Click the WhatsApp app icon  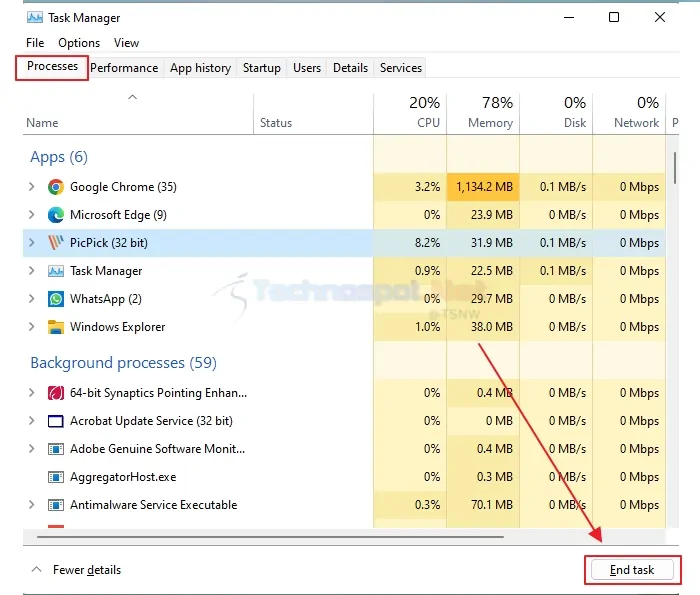click(56, 299)
